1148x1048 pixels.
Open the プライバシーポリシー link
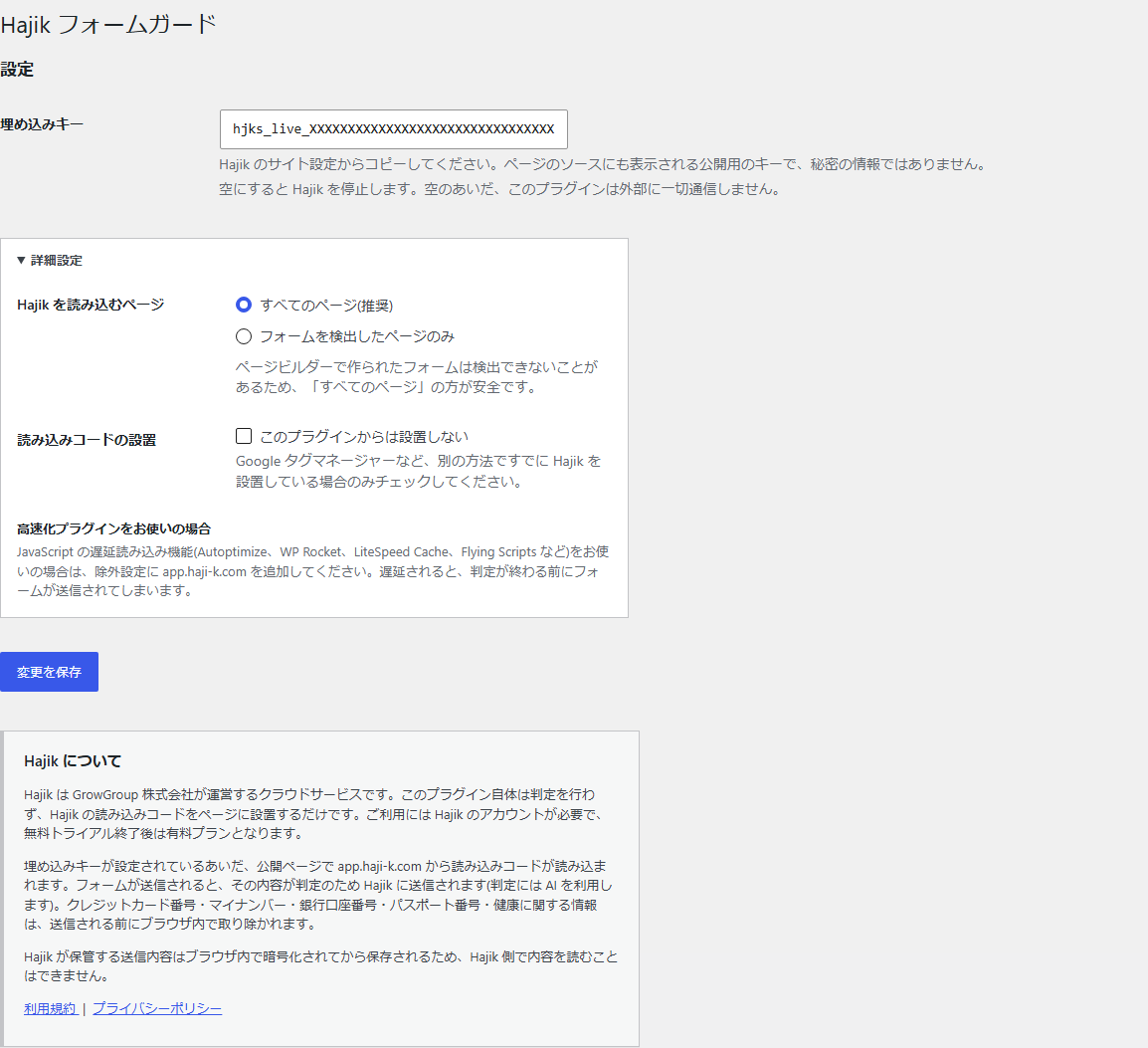[x=156, y=1008]
